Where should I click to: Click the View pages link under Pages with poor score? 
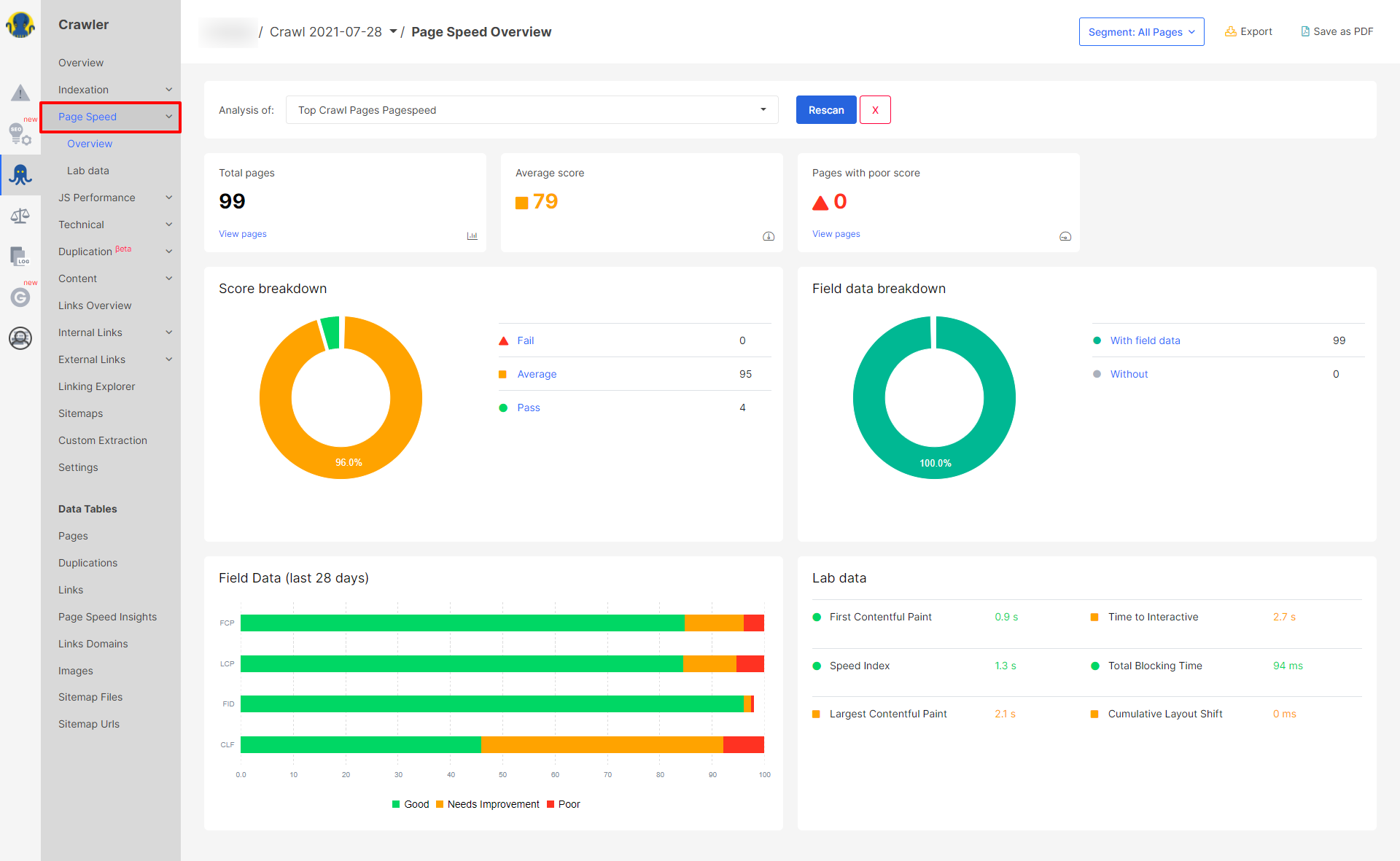836,233
